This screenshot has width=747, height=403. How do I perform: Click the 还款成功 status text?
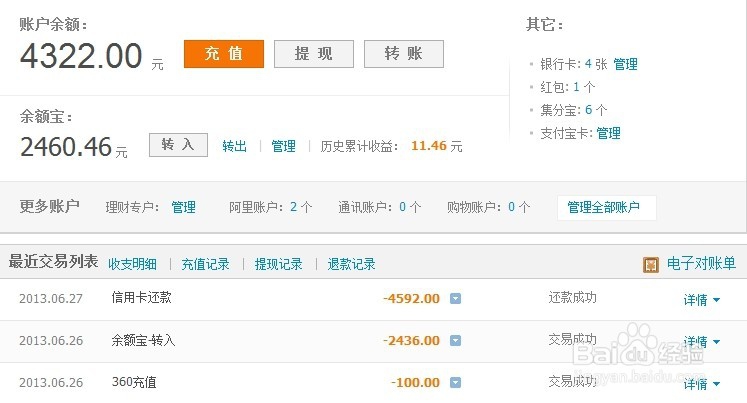click(x=572, y=298)
